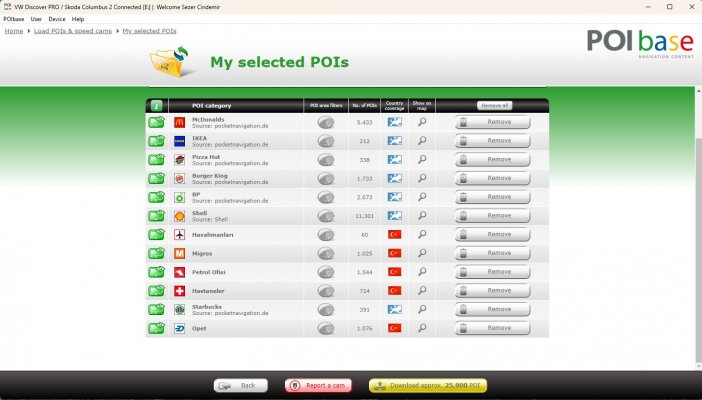Open Turkey flag coverage for Havalimanları
702x400 pixels.
[394, 234]
